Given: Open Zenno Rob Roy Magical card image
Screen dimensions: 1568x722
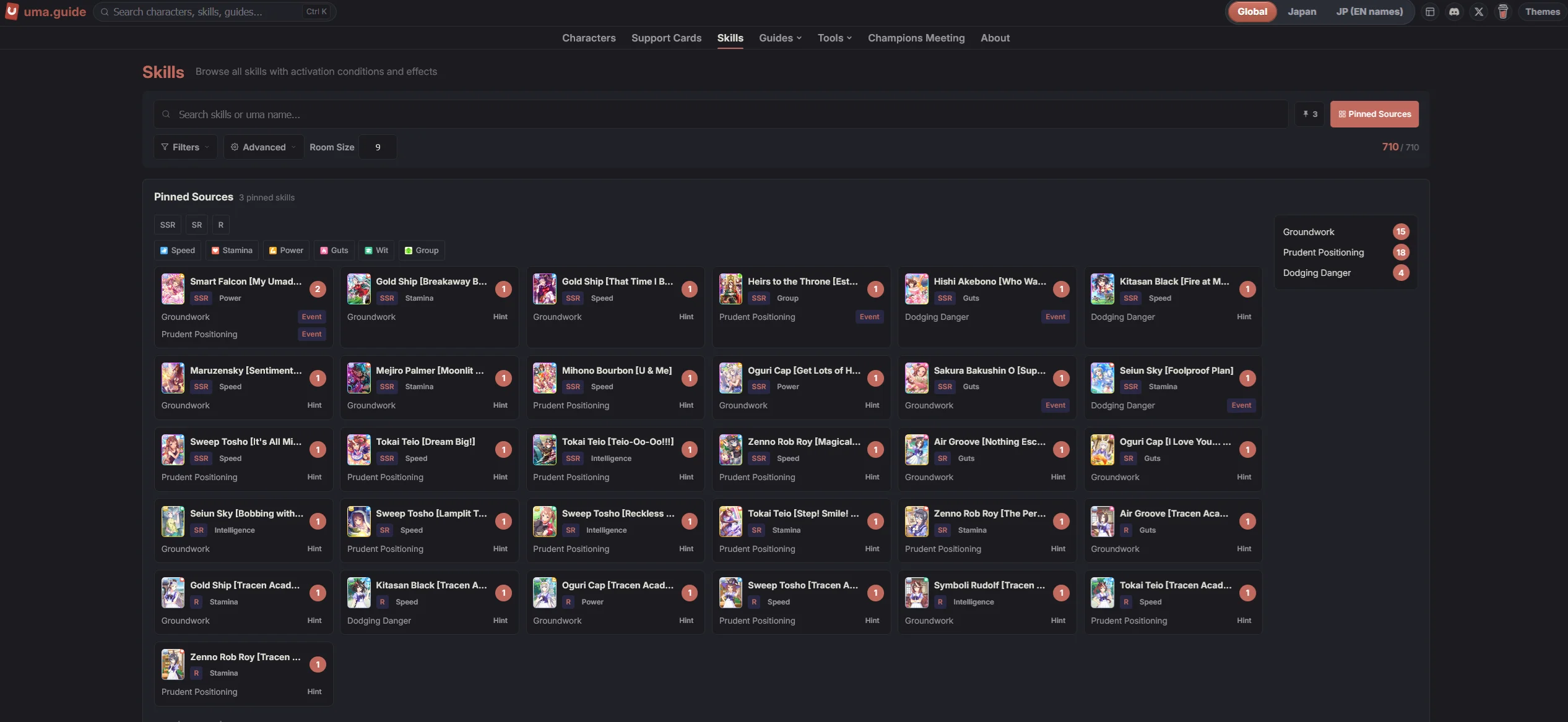Looking at the screenshot, I should [x=730, y=450].
